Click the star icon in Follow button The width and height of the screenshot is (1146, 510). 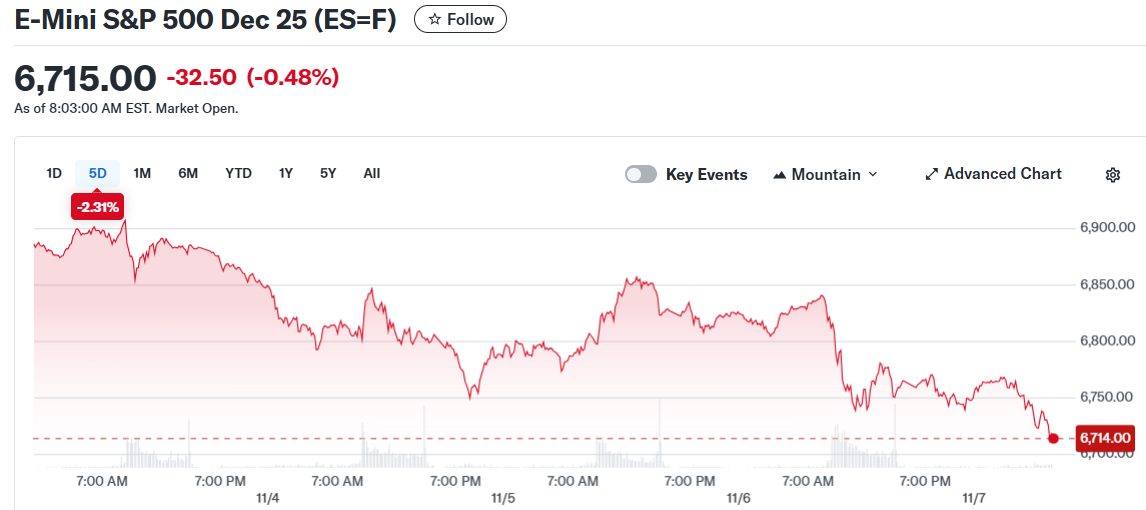434,20
